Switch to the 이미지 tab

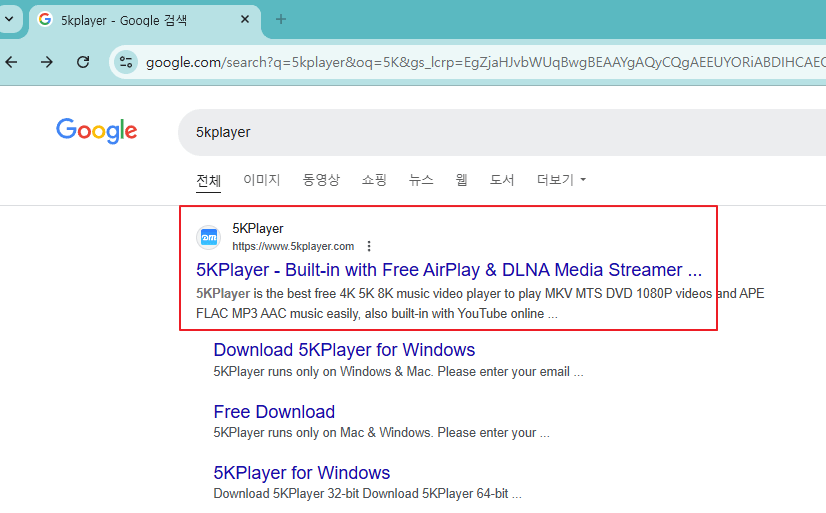coord(261,180)
